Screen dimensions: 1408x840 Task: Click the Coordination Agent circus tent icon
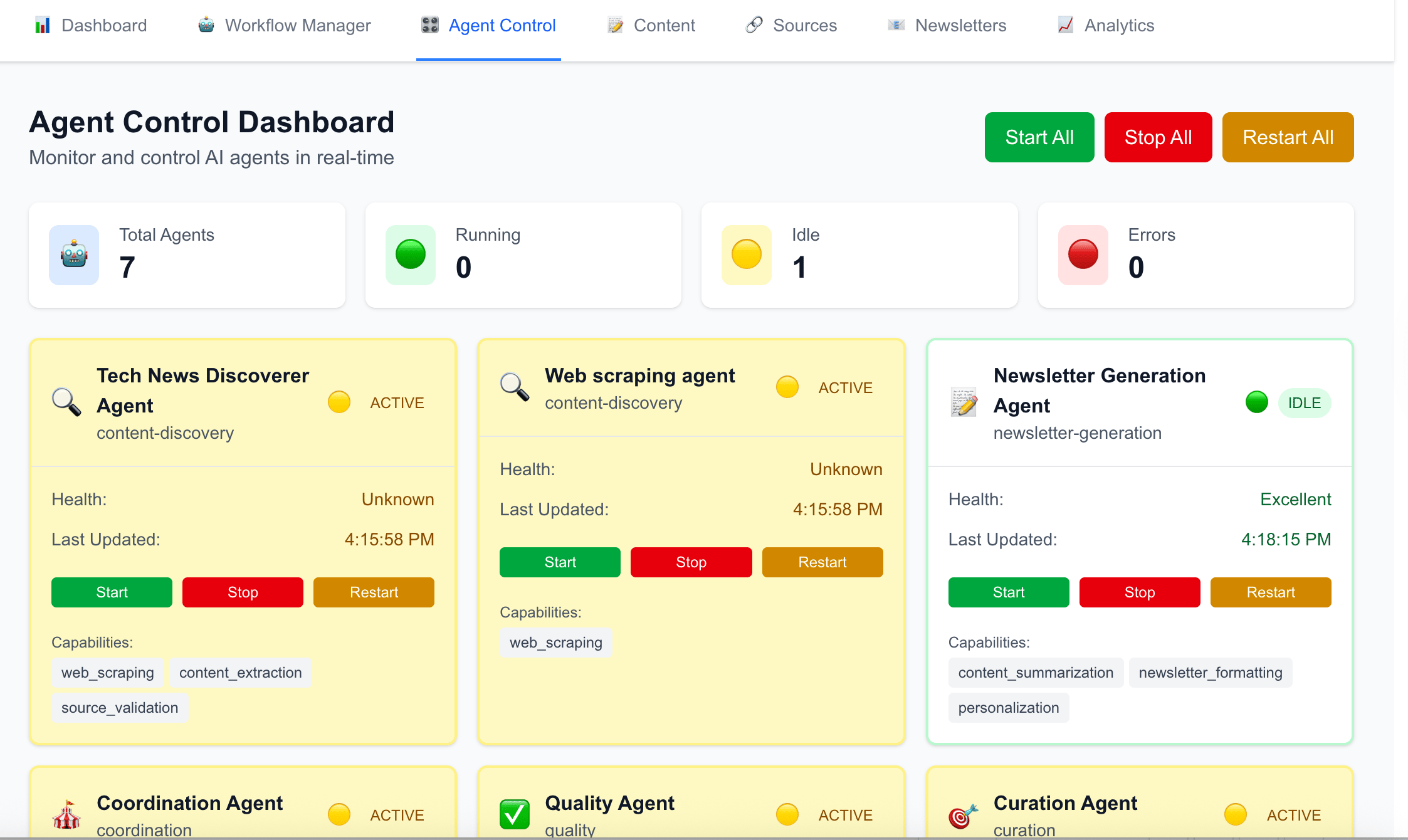pyautogui.click(x=66, y=815)
